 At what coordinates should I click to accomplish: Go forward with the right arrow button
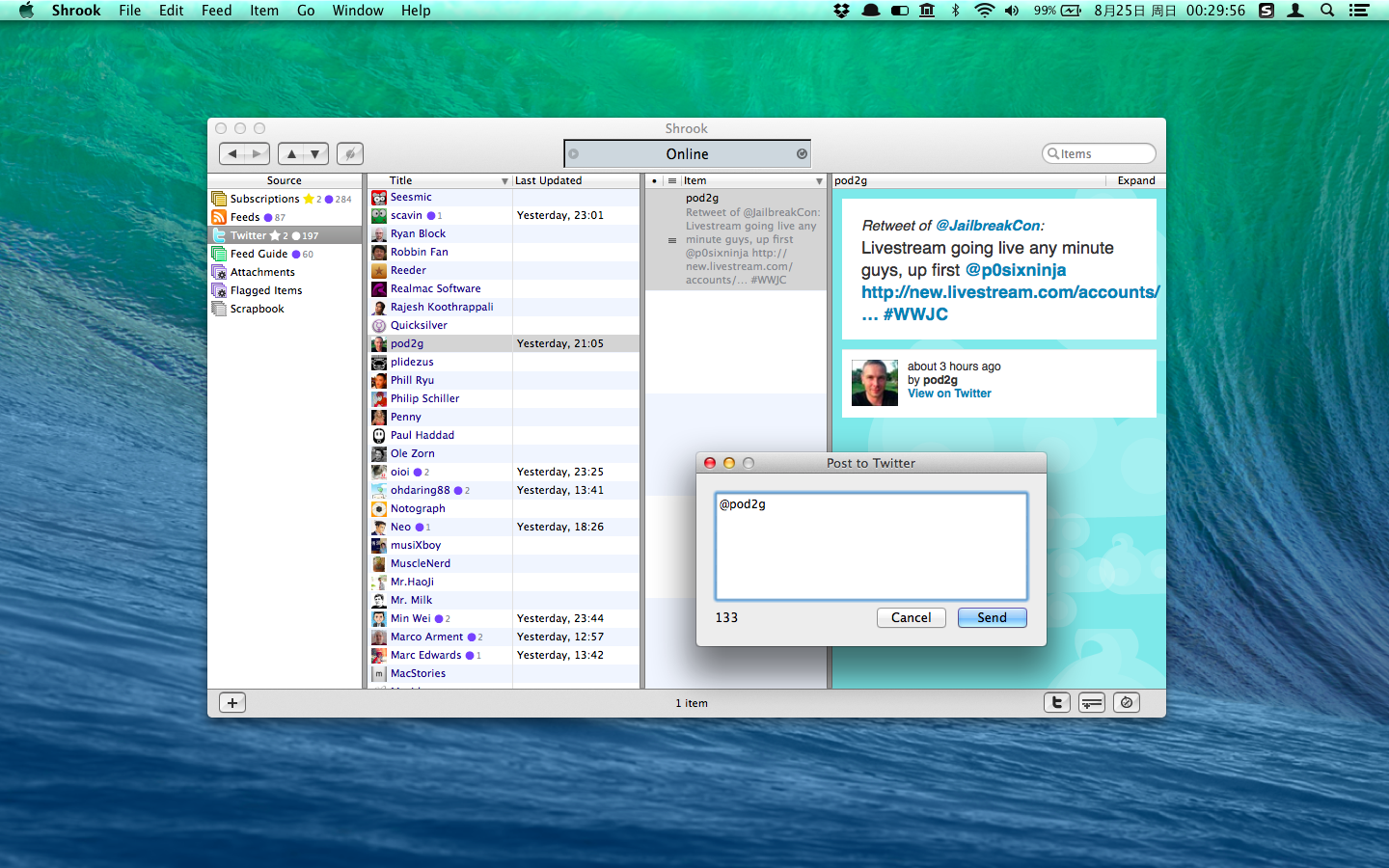(257, 153)
